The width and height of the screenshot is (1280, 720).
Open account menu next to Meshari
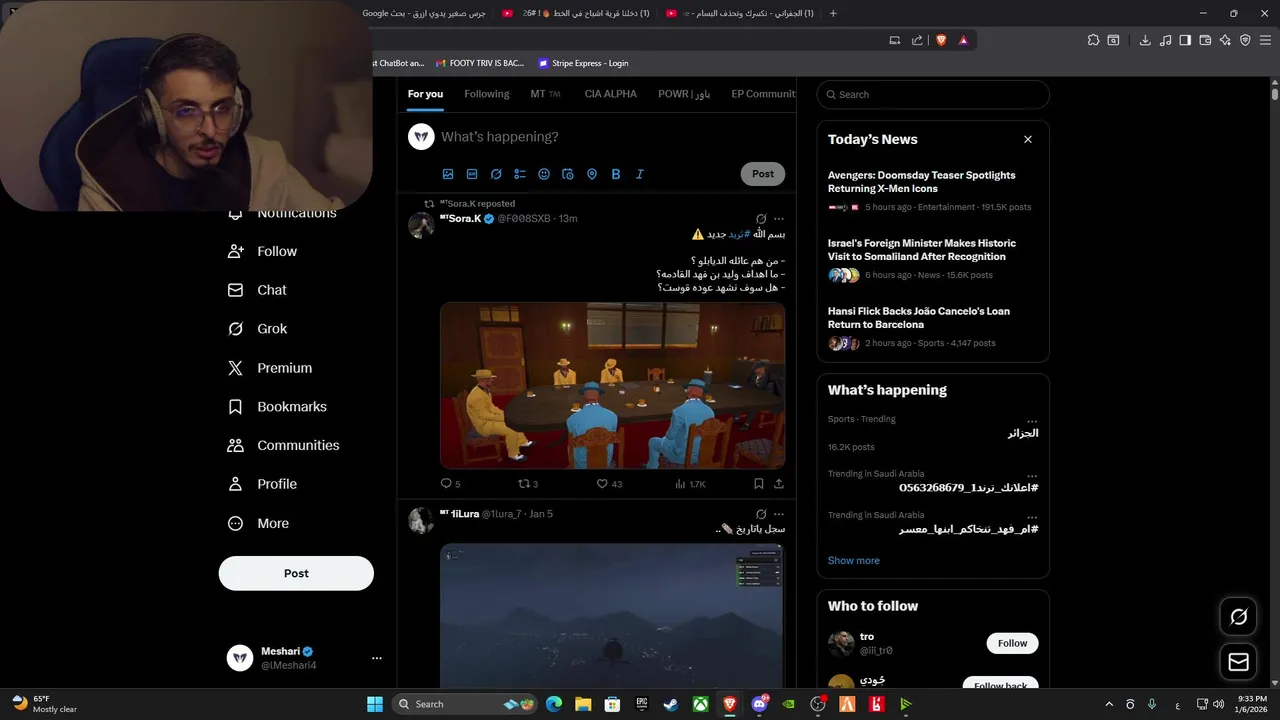[x=377, y=658]
